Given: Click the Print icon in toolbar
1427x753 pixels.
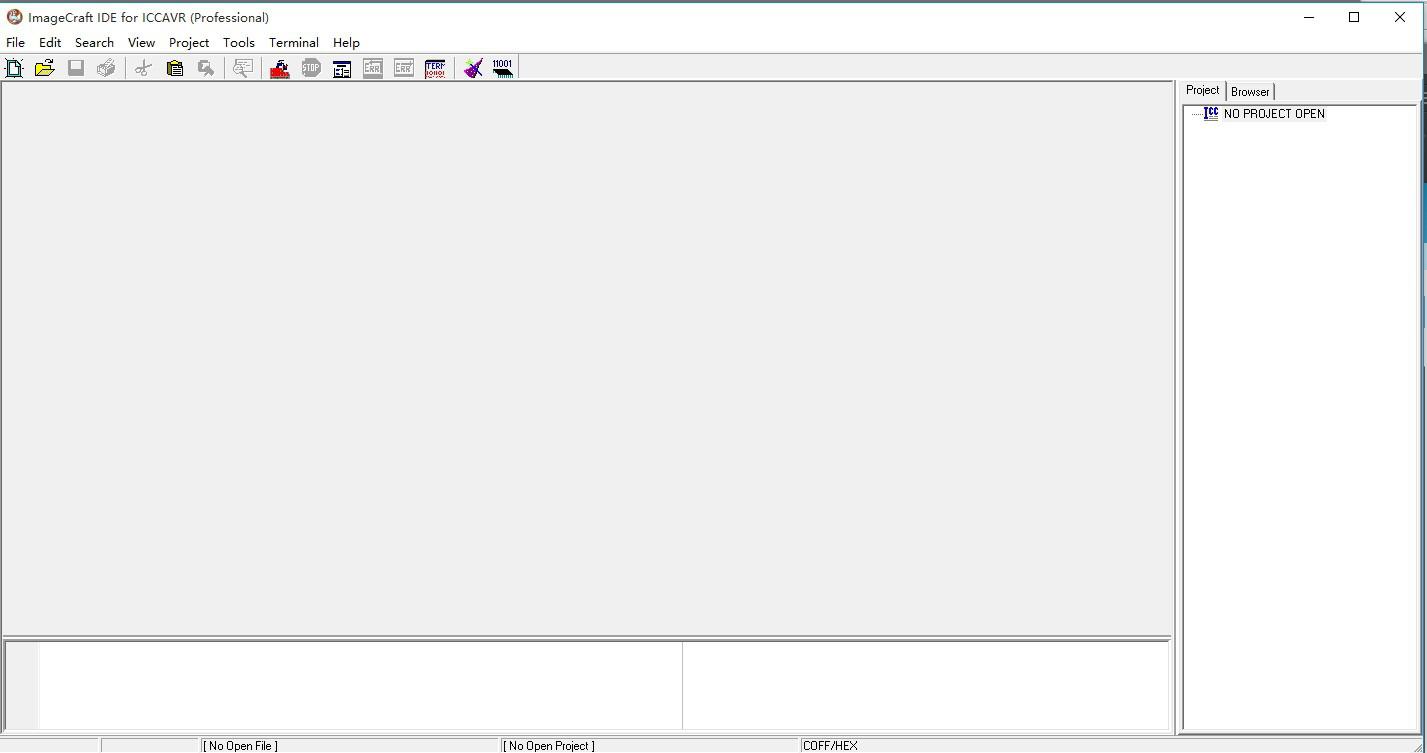Looking at the screenshot, I should (106, 68).
